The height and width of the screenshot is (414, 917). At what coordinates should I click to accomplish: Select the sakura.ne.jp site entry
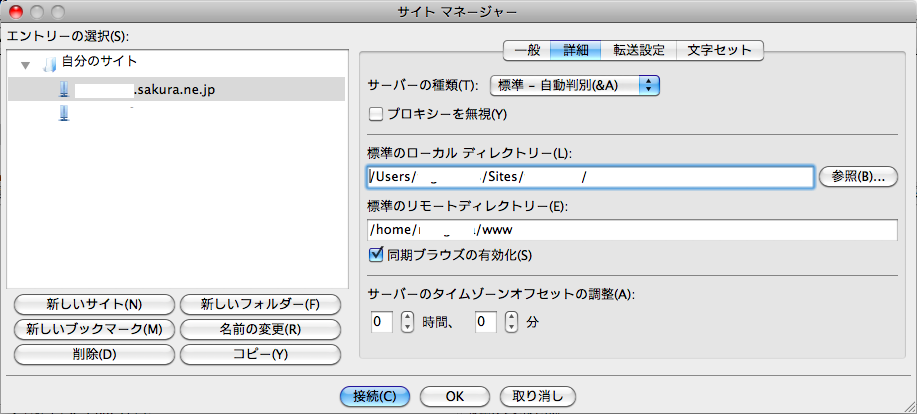tap(174, 90)
